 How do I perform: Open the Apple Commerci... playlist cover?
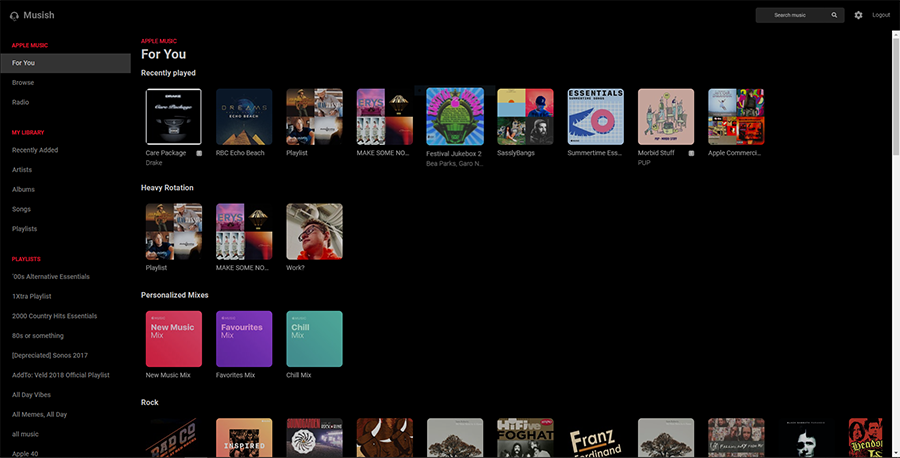[736, 117]
